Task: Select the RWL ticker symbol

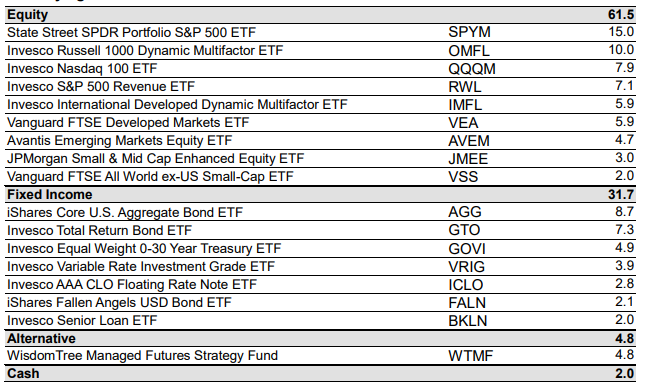Action: point(464,87)
